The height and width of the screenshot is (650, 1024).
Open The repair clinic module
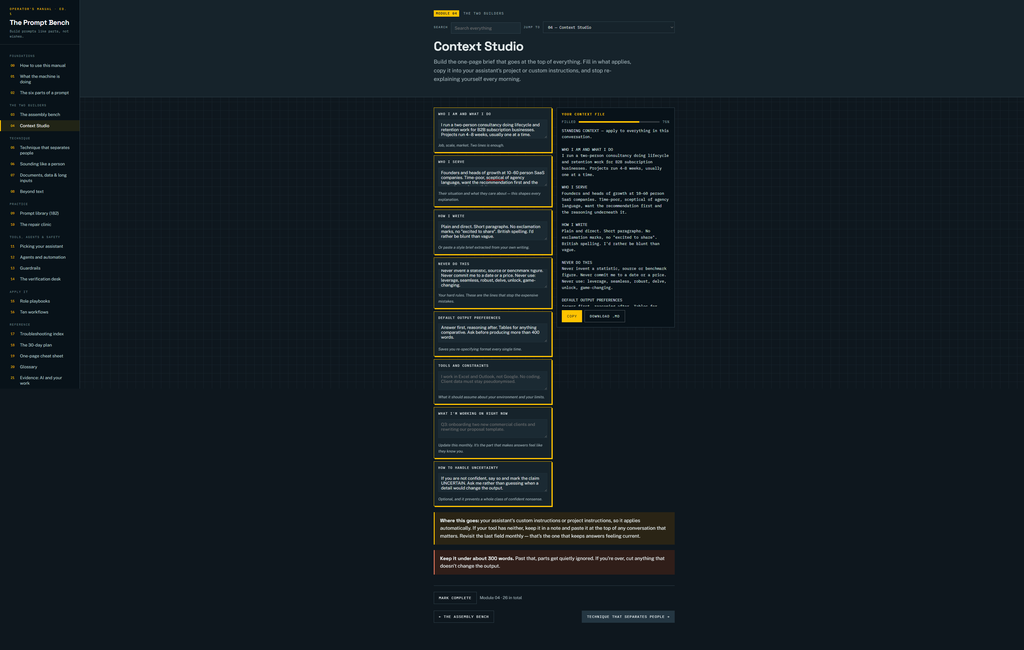pyautogui.click(x=35, y=224)
